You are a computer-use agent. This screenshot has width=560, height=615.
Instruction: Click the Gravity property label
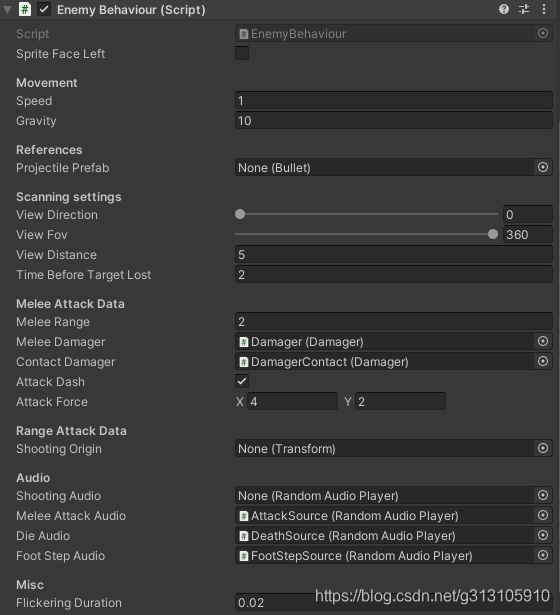pos(36,121)
